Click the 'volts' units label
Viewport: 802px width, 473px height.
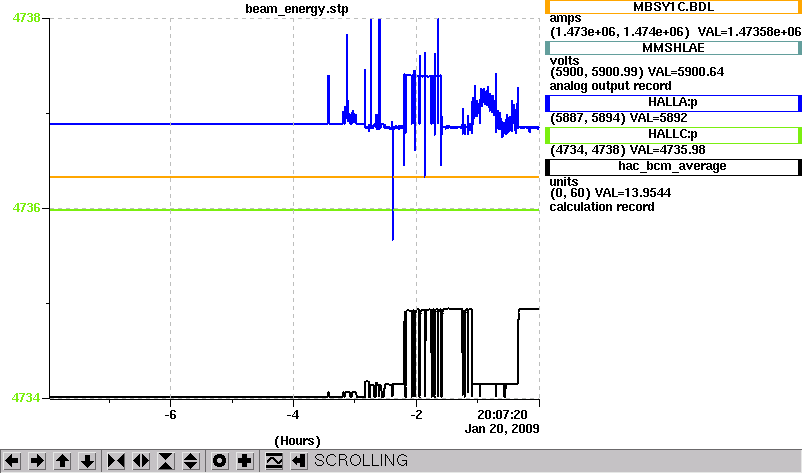pyautogui.click(x=564, y=61)
